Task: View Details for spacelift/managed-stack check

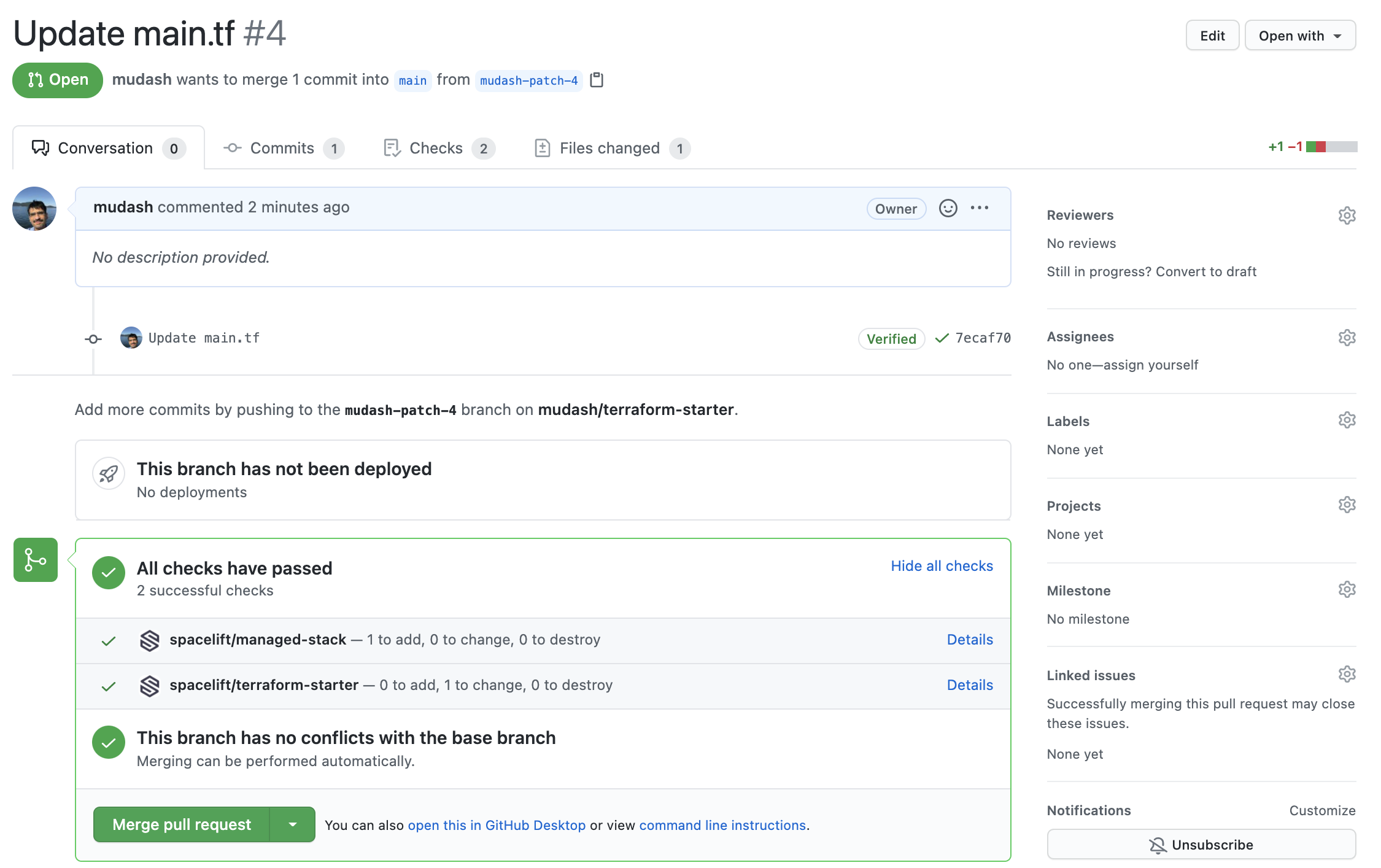Action: tap(969, 640)
